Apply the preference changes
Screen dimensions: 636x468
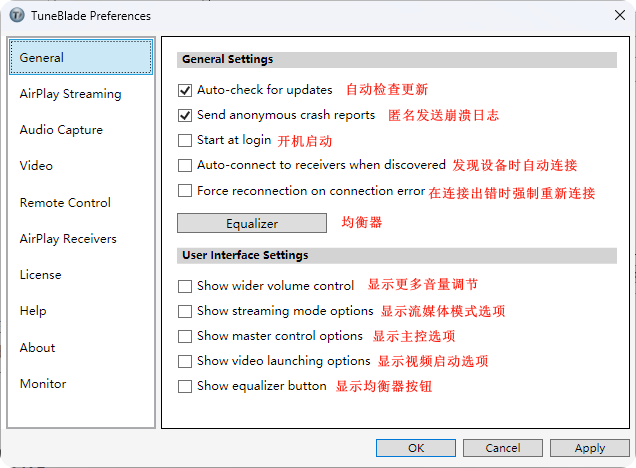589,448
